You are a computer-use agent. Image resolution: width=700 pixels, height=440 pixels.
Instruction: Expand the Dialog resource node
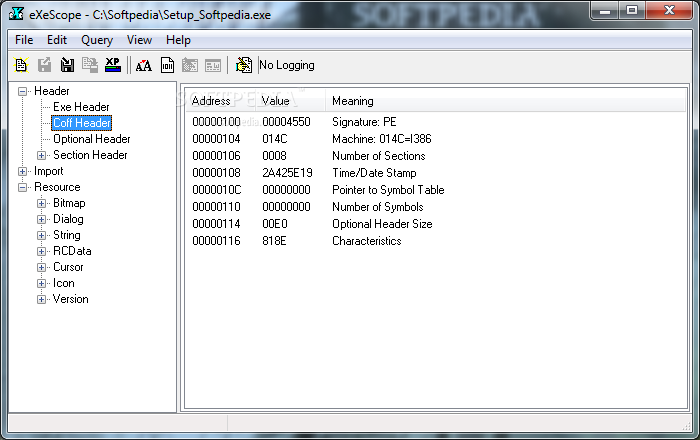[x=41, y=220]
